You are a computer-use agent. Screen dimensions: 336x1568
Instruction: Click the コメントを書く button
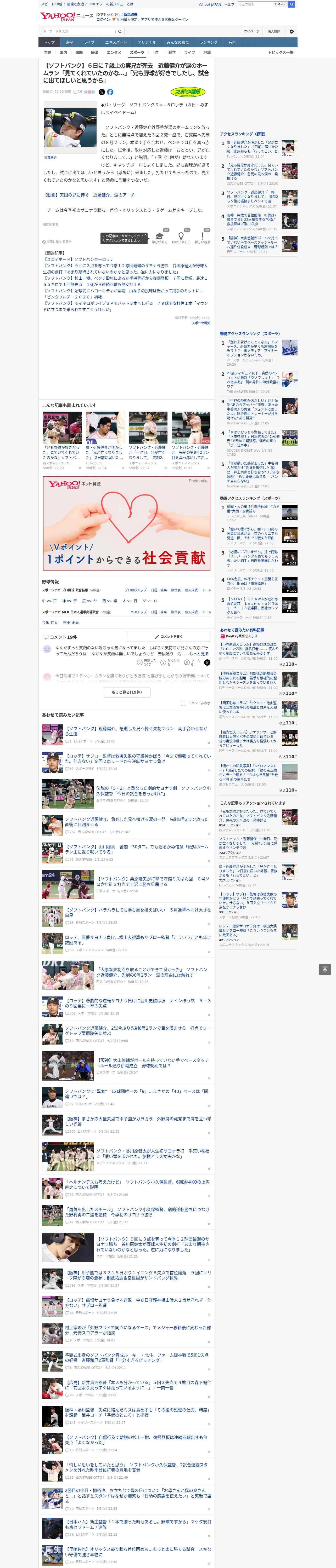(168, 637)
